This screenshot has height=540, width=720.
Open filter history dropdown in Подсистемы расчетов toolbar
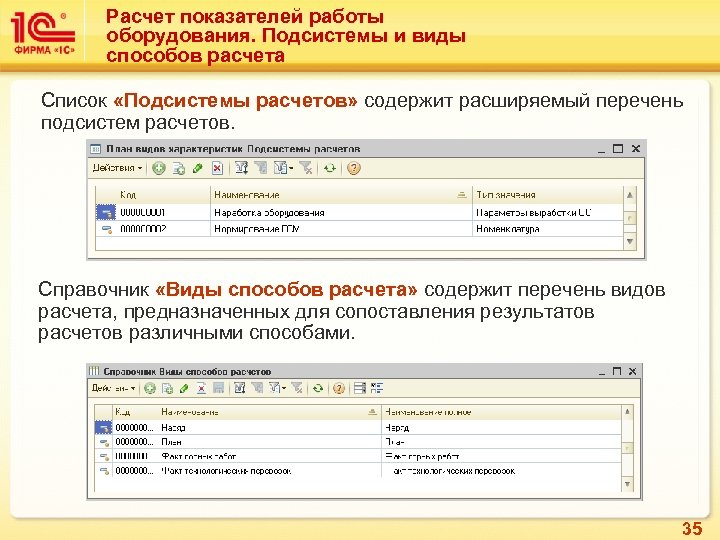pos(283,168)
